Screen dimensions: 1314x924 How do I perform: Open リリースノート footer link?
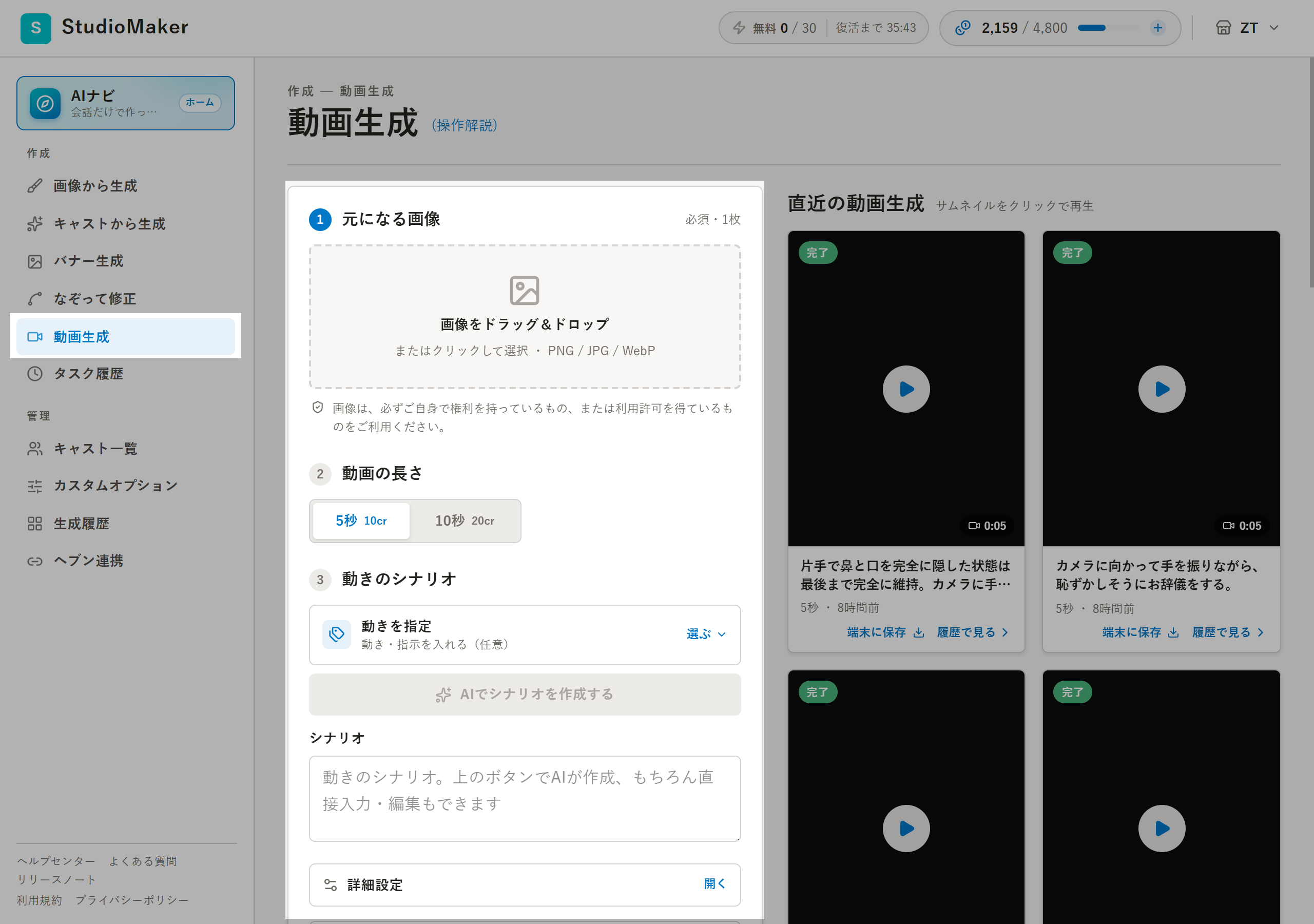tap(56, 880)
